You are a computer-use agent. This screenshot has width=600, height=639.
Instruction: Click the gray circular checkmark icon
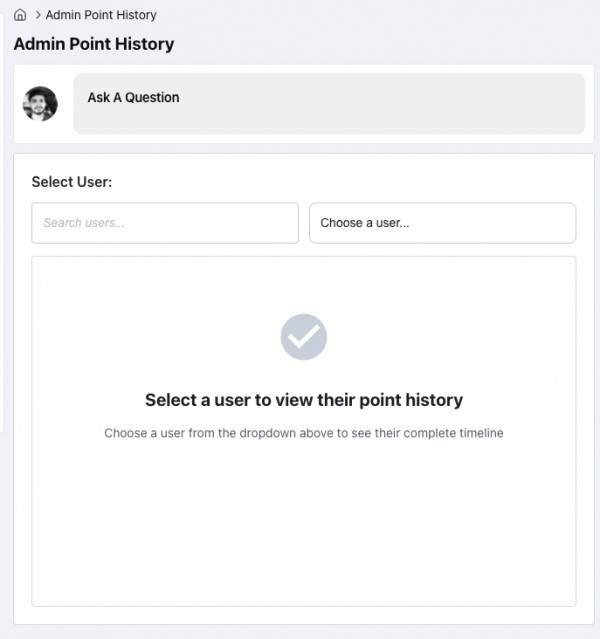pos(304,337)
